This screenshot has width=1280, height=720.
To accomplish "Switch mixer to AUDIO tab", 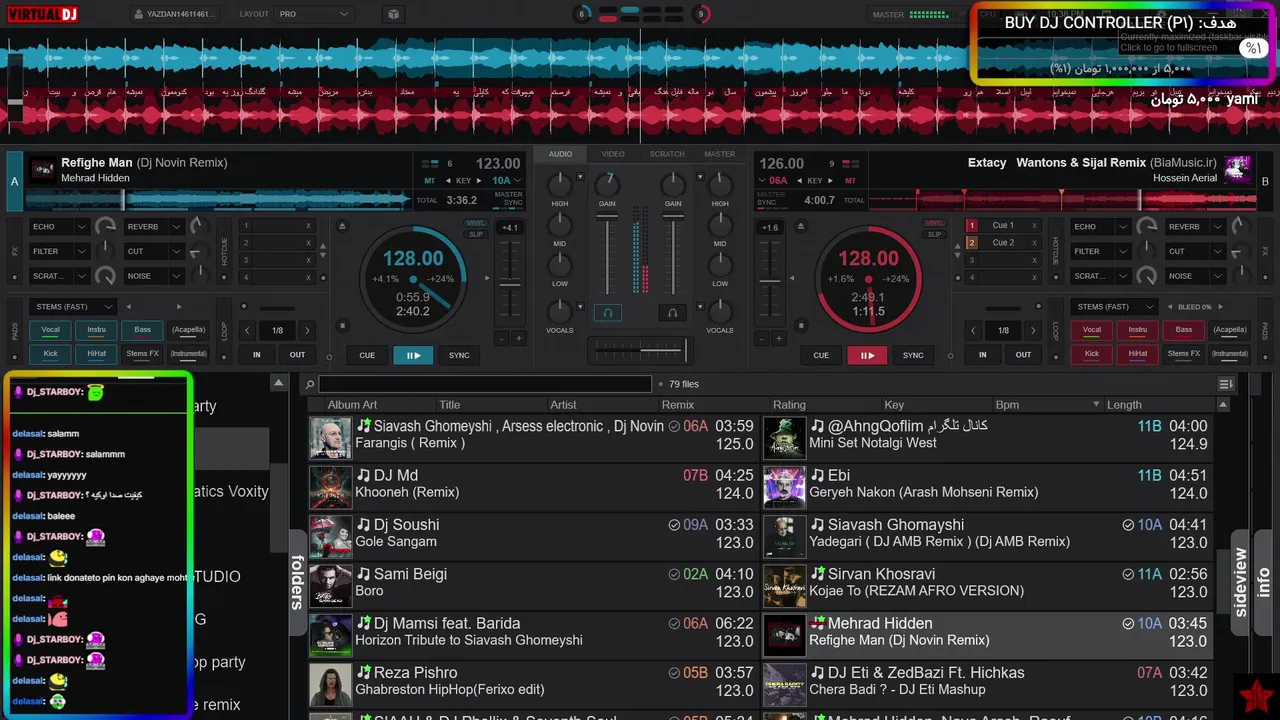I will 560,154.
